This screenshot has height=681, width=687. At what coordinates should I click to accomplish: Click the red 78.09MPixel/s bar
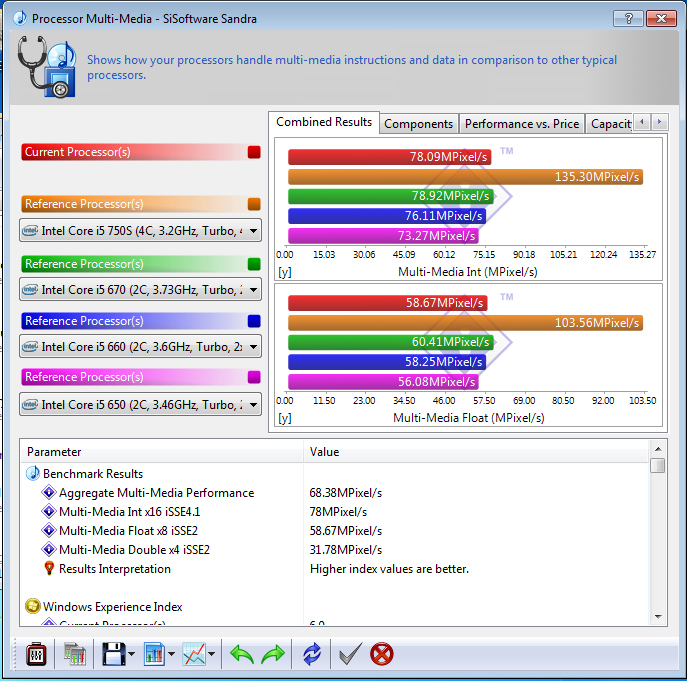coord(390,157)
